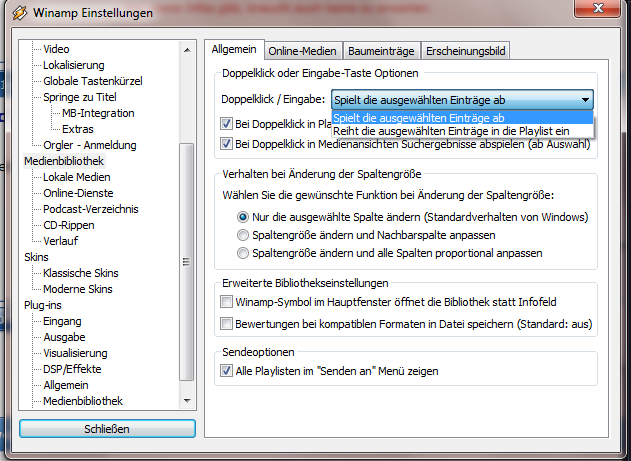Image resolution: width=631 pixels, height=461 pixels.
Task: Choose 'Reiht die ausgewählten Einträge in die Playlist ein'
Action: [x=462, y=131]
